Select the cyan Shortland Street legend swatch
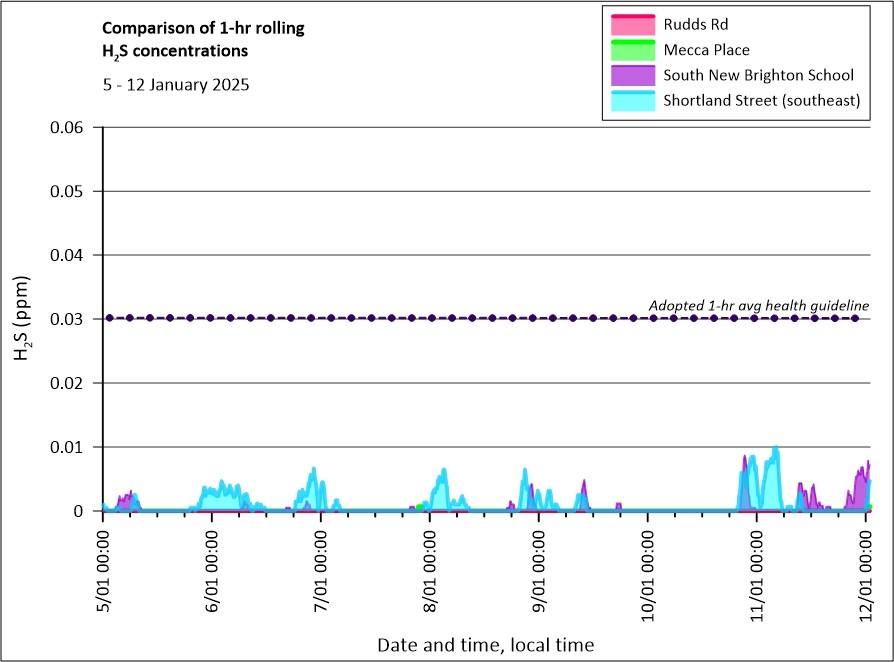Screen dimensions: 894x662 [630, 101]
